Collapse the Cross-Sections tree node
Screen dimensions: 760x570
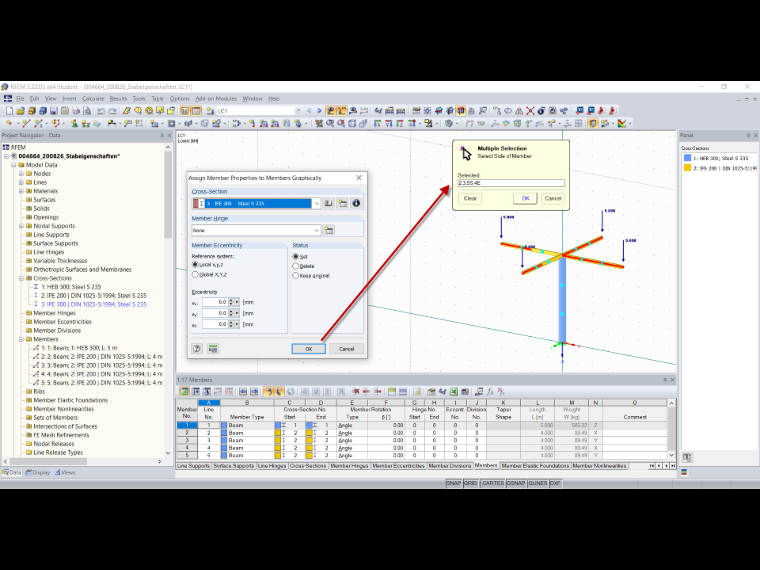tap(21, 278)
